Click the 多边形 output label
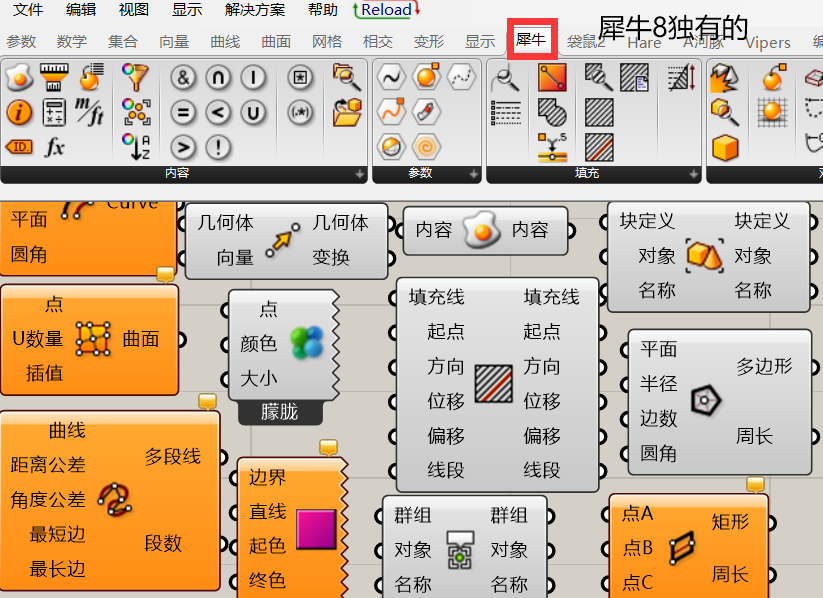823x598 pixels. [x=764, y=366]
